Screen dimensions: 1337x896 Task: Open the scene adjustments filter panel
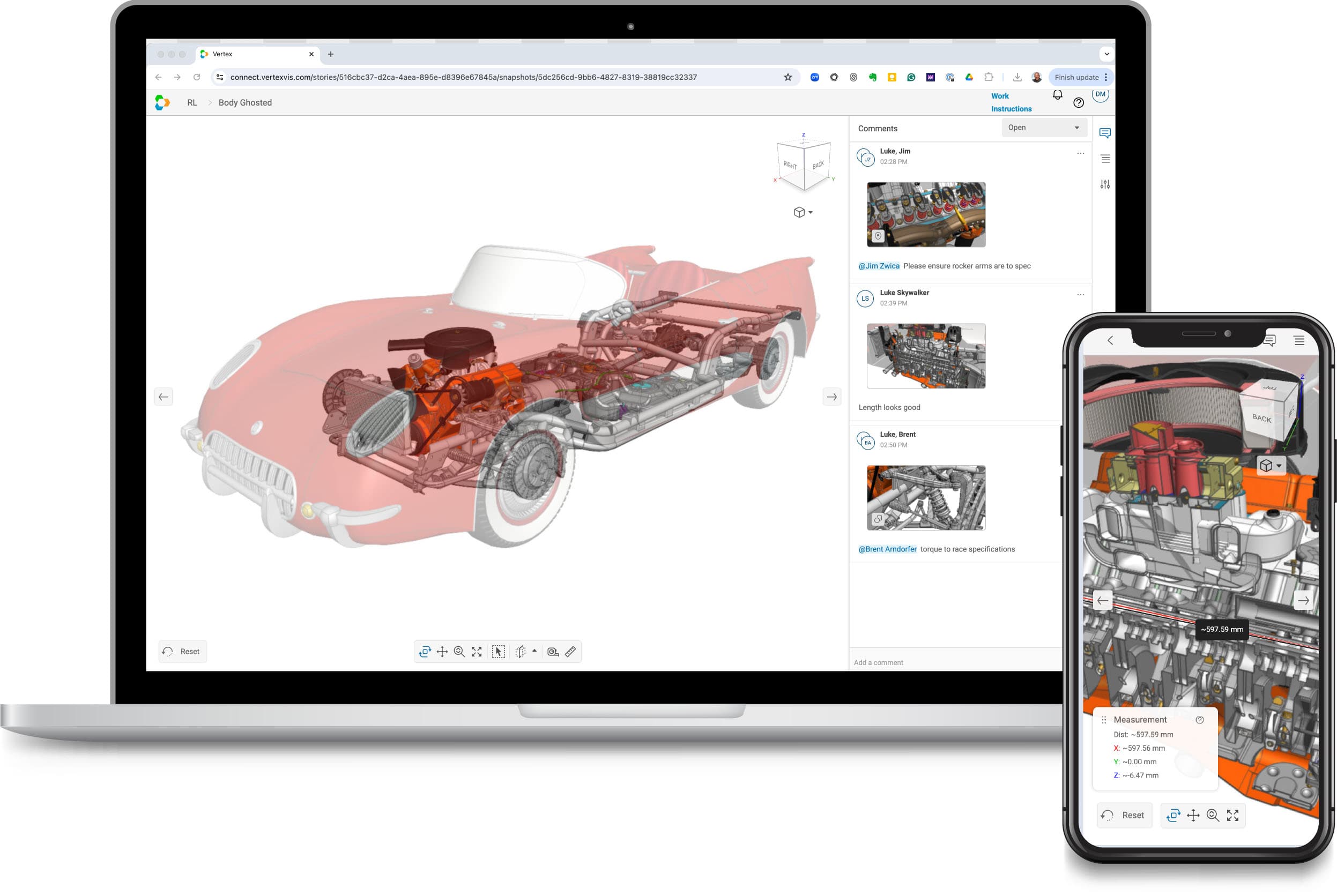[x=1104, y=184]
